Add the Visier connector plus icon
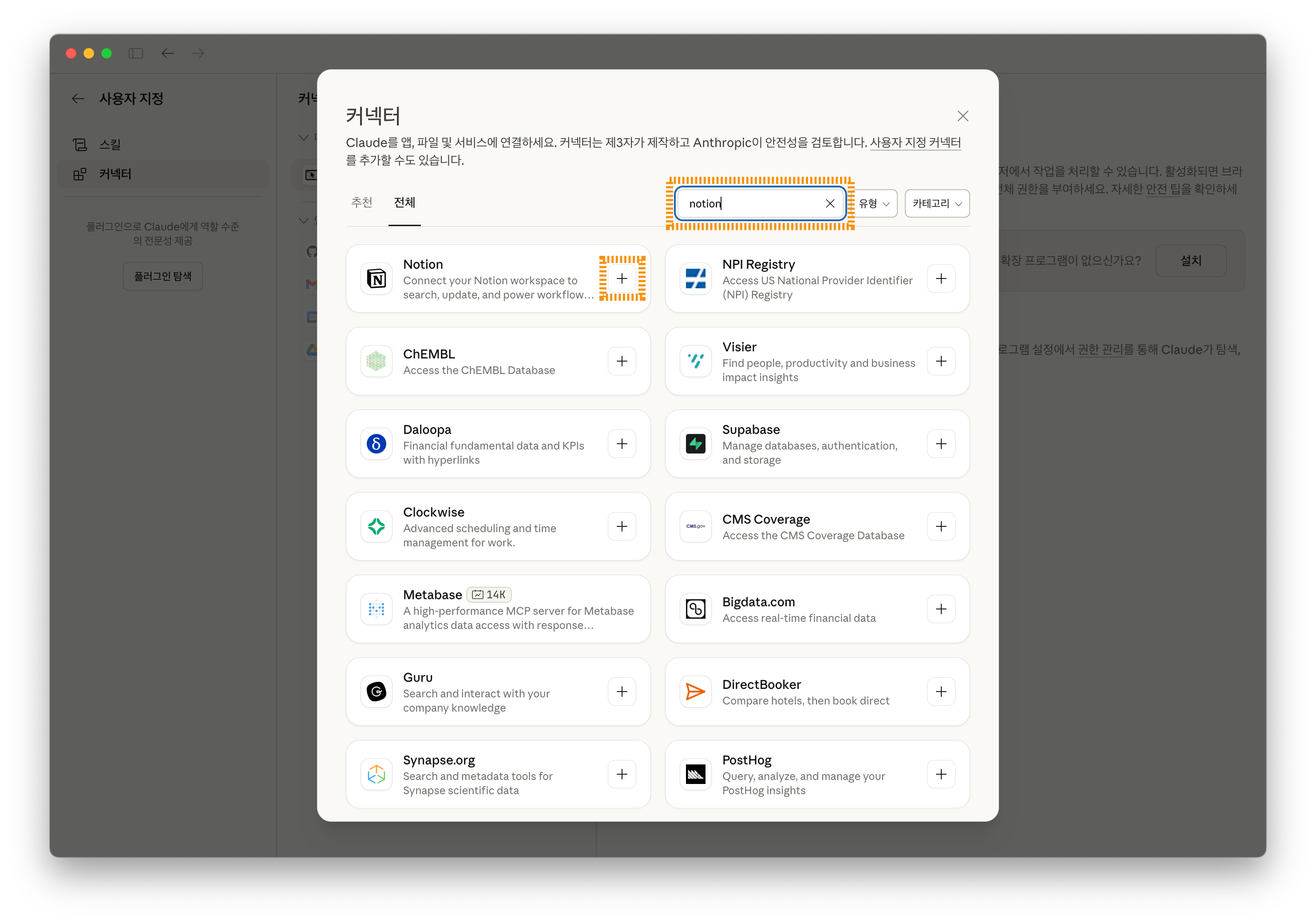 940,361
